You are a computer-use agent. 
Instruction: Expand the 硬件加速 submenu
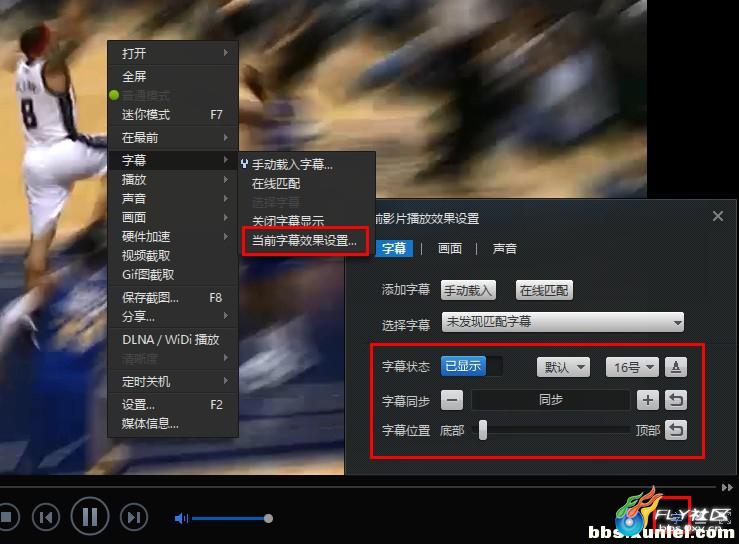click(173, 237)
